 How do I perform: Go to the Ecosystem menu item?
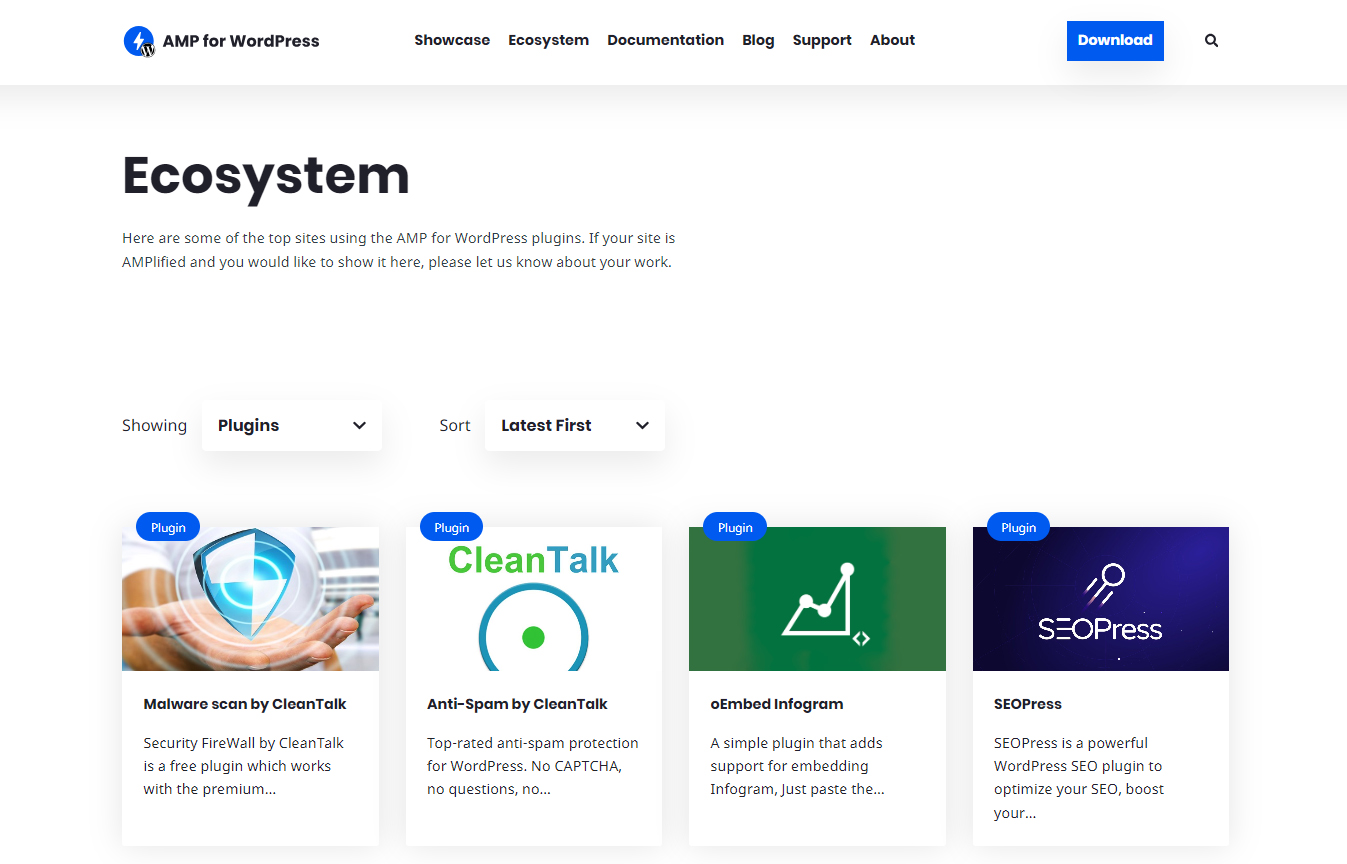[548, 40]
